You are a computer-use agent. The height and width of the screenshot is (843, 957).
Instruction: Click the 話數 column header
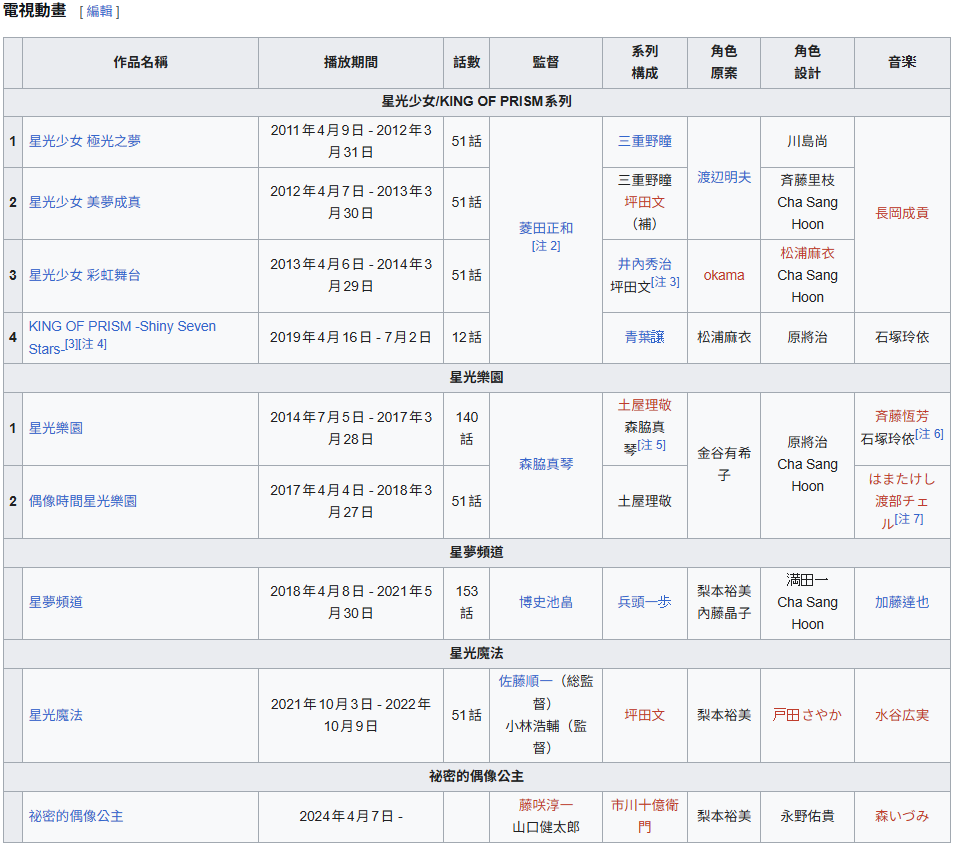(466, 62)
